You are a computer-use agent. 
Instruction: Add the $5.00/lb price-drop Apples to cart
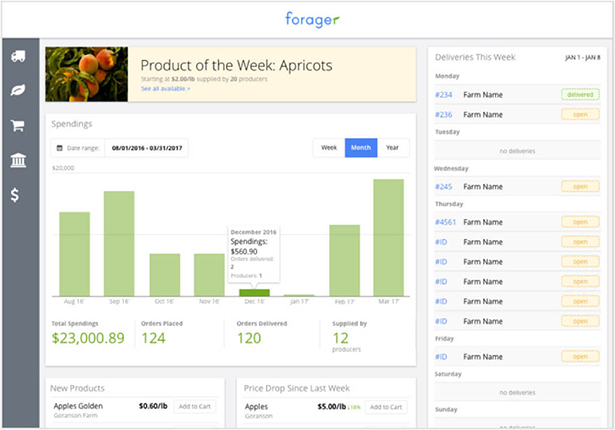(x=385, y=407)
